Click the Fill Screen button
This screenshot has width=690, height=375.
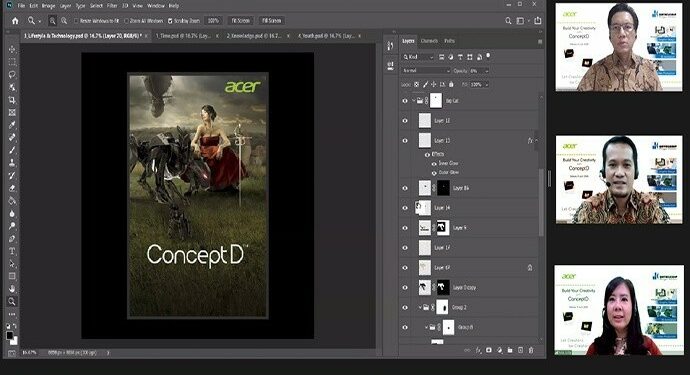pos(271,21)
